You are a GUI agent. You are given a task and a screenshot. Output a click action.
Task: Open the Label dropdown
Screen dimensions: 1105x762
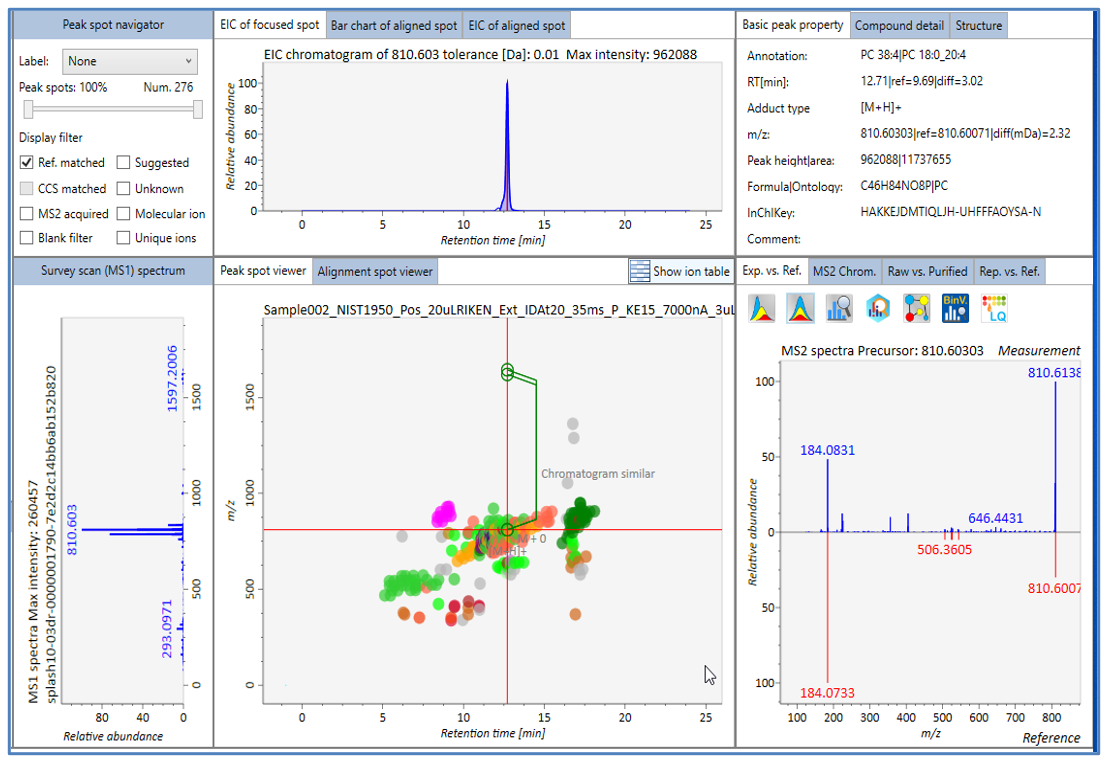pyautogui.click(x=129, y=61)
